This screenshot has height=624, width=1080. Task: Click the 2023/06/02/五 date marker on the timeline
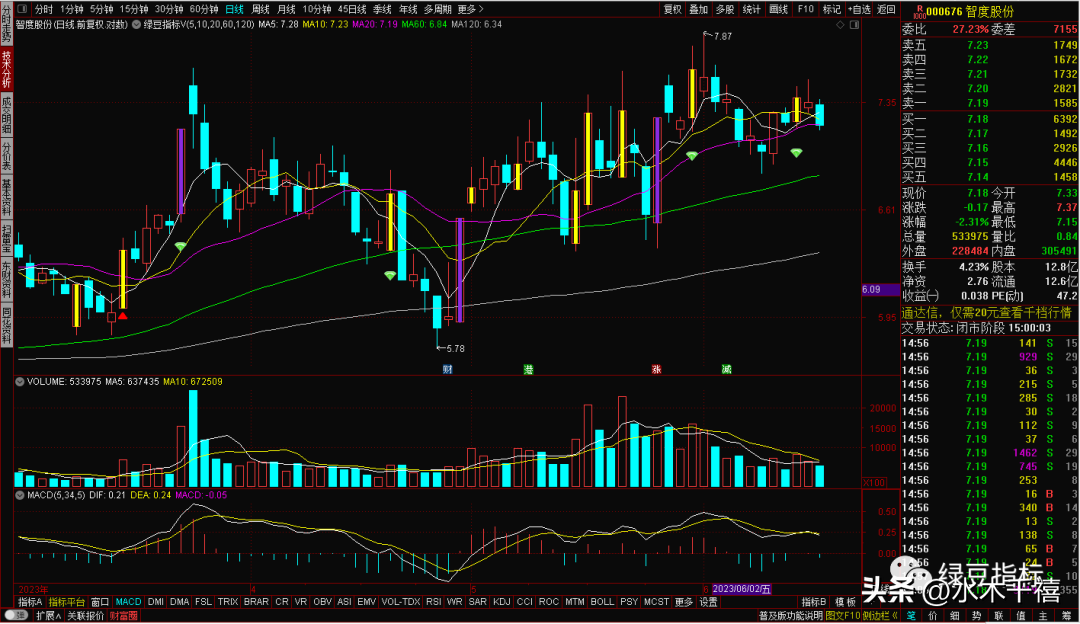click(x=742, y=590)
